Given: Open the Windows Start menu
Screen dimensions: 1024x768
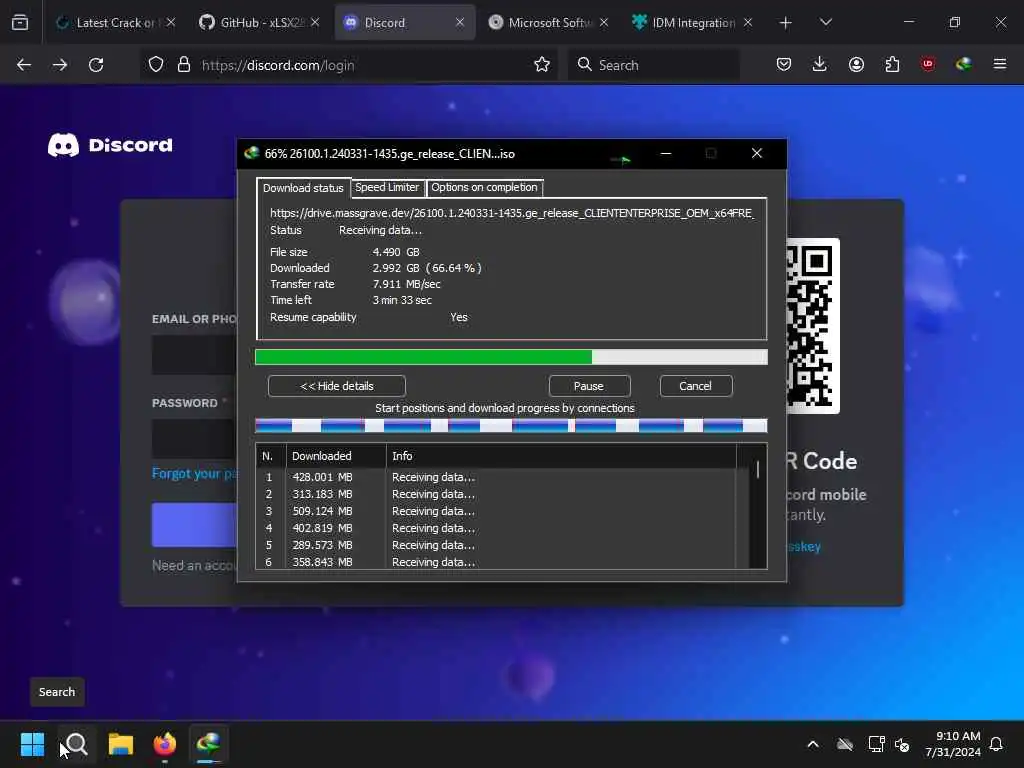Looking at the screenshot, I should (x=33, y=744).
